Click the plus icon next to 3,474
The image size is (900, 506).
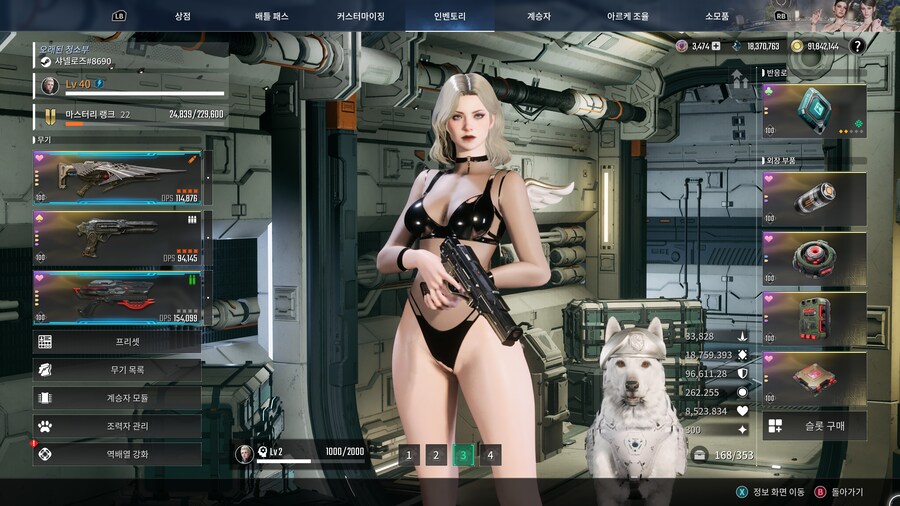pyautogui.click(x=716, y=46)
